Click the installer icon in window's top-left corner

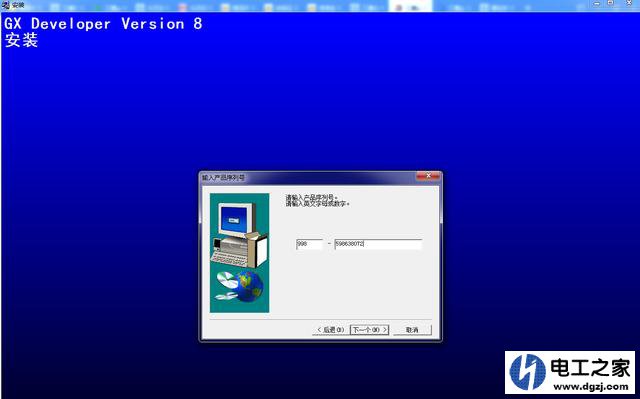tap(5, 5)
